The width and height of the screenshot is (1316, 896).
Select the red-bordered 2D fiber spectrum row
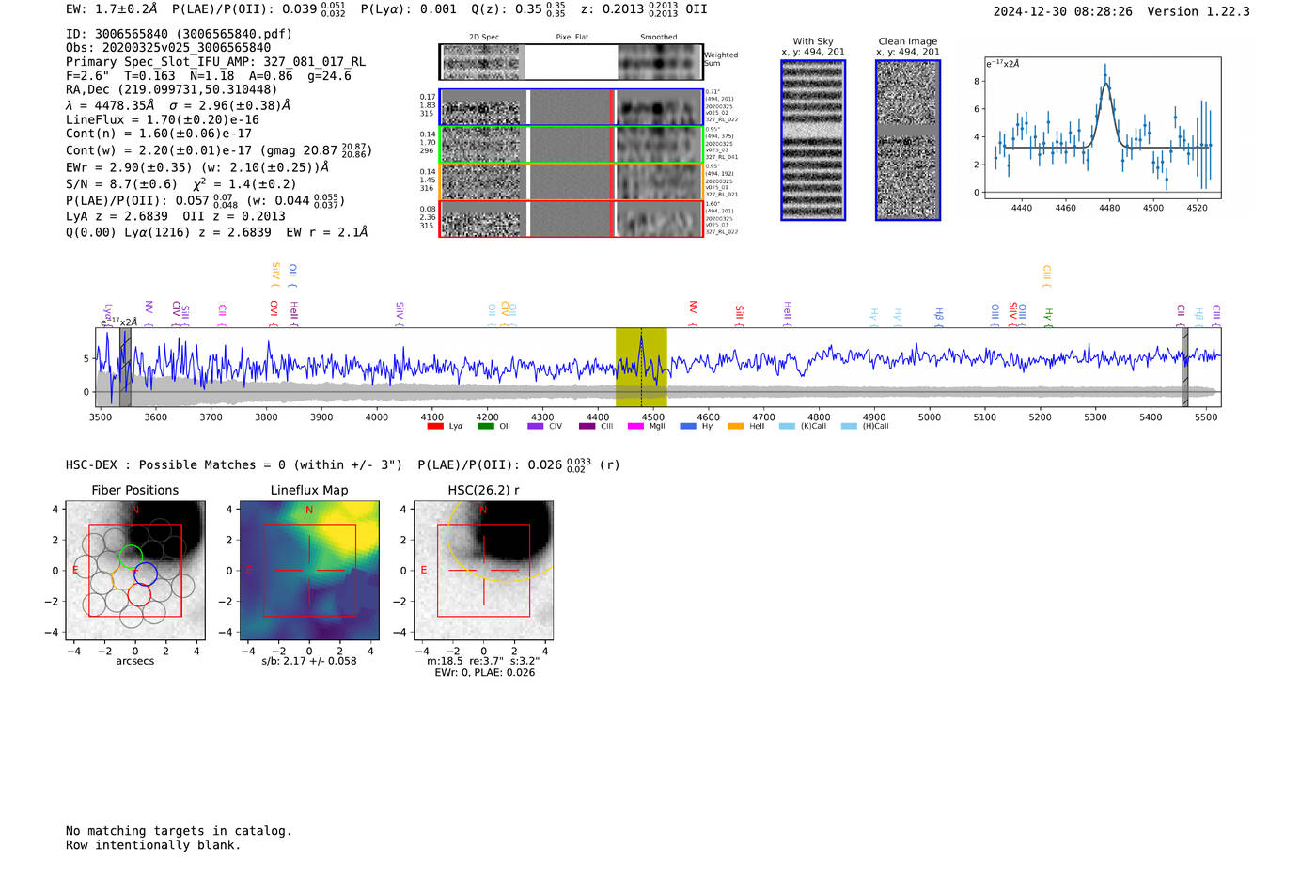click(572, 218)
